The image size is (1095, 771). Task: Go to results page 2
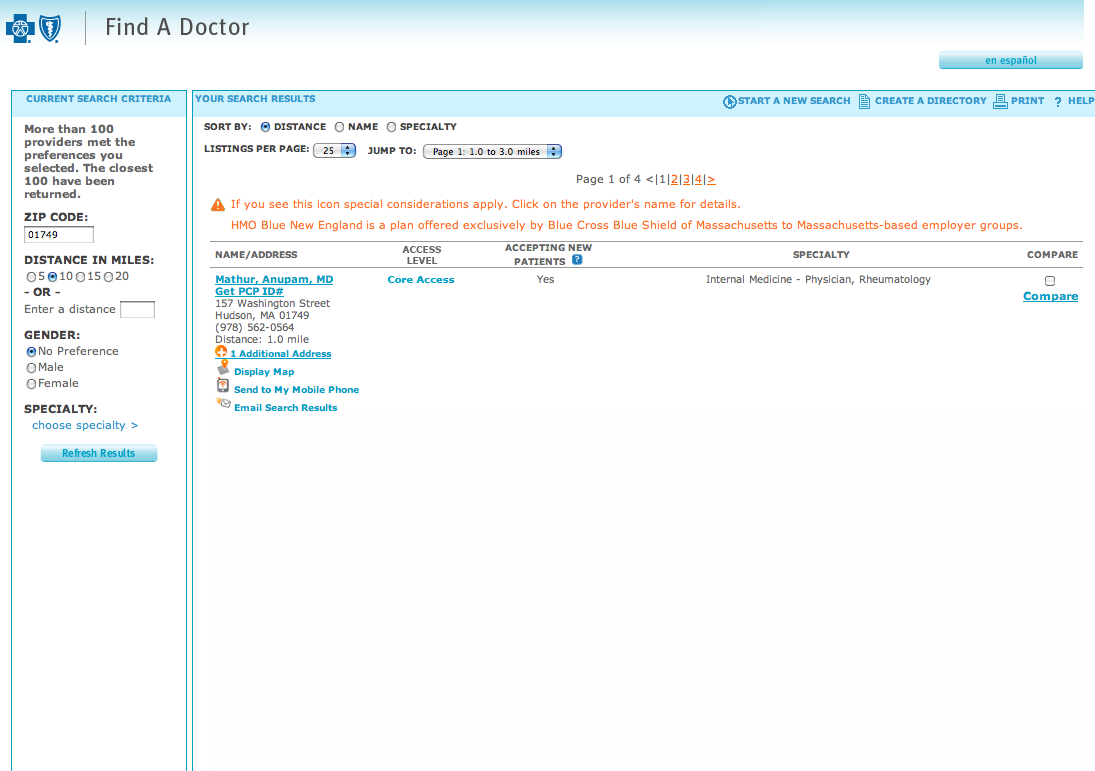point(674,180)
